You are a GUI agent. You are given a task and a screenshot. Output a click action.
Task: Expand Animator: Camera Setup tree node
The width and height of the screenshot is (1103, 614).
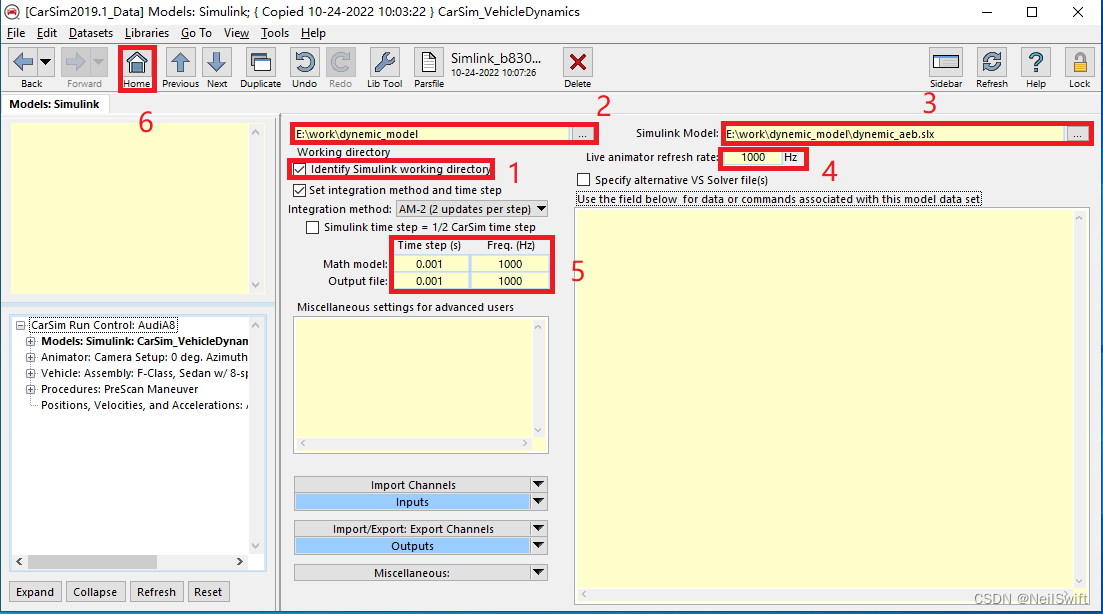(x=30, y=357)
